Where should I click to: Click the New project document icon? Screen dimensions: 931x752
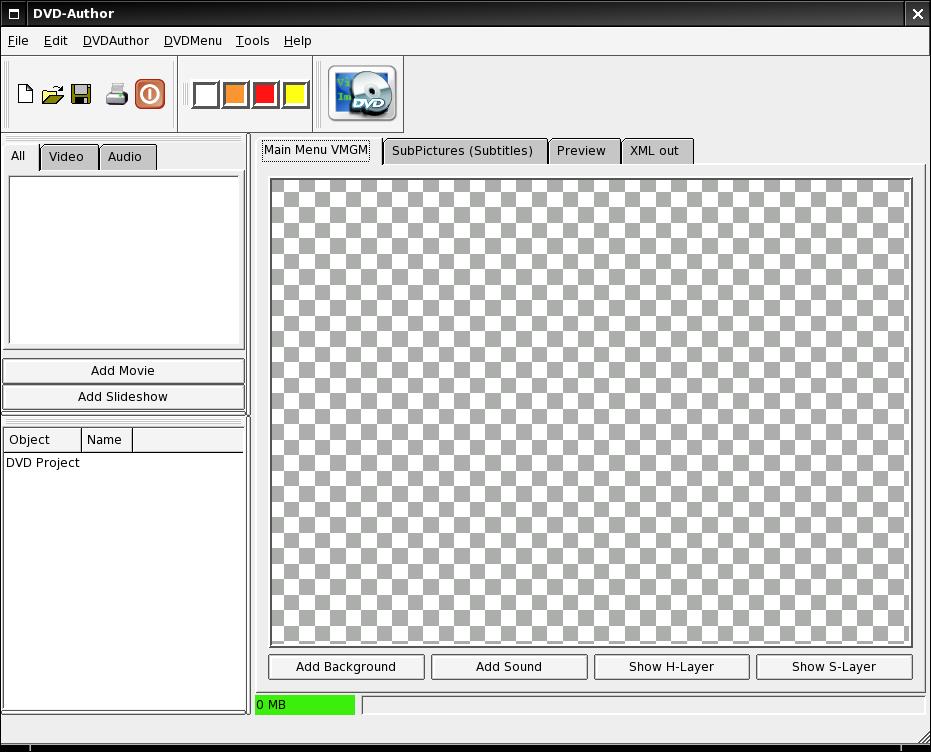pyautogui.click(x=25, y=94)
